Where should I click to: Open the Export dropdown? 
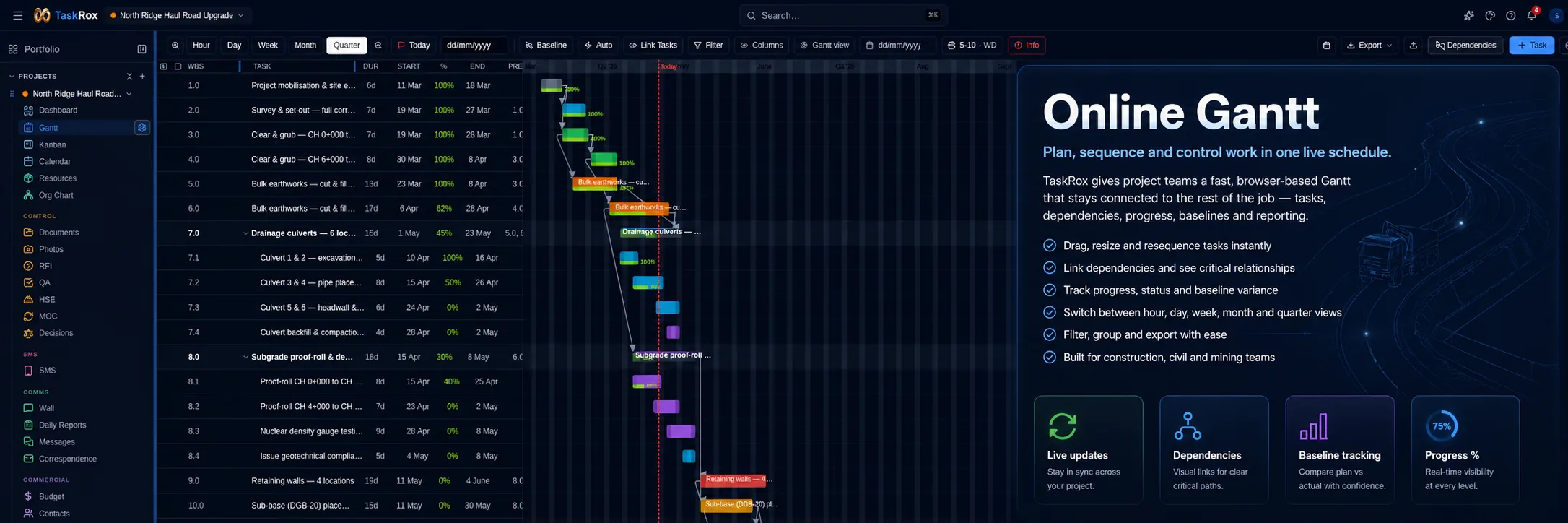[1369, 46]
